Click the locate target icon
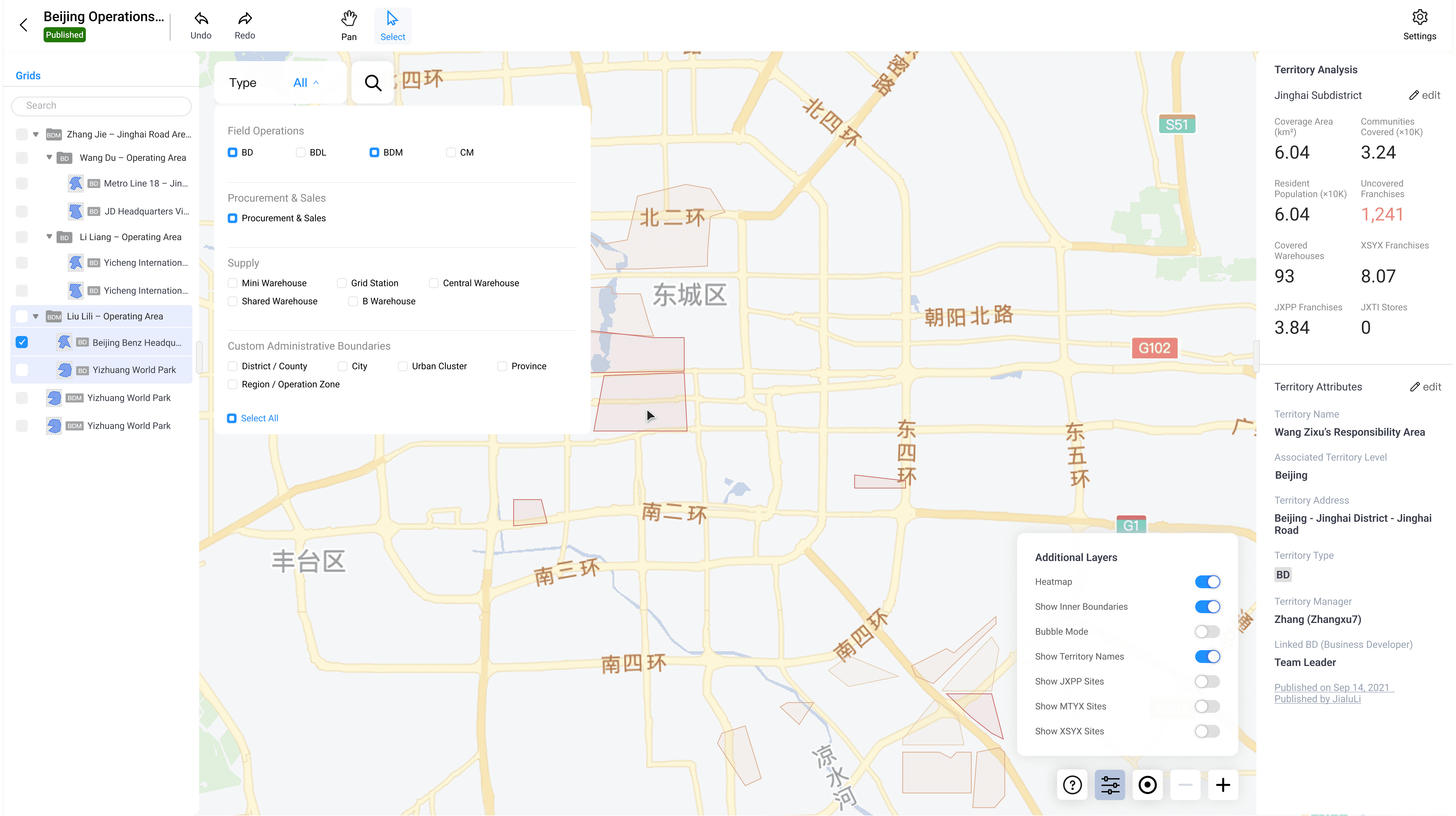This screenshot has height=816, width=1456. point(1147,785)
